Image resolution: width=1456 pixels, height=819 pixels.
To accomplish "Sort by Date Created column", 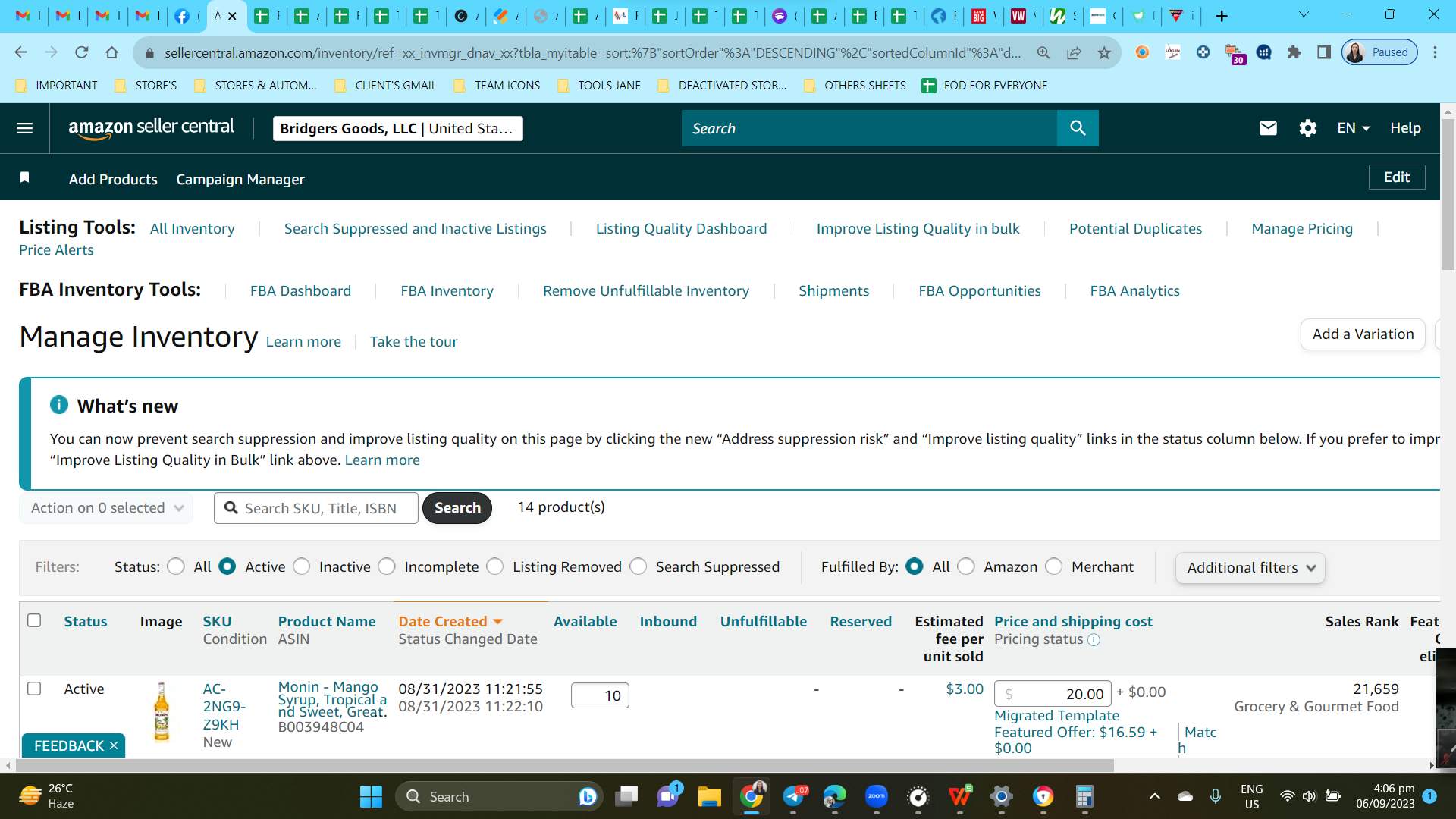I will tap(450, 621).
